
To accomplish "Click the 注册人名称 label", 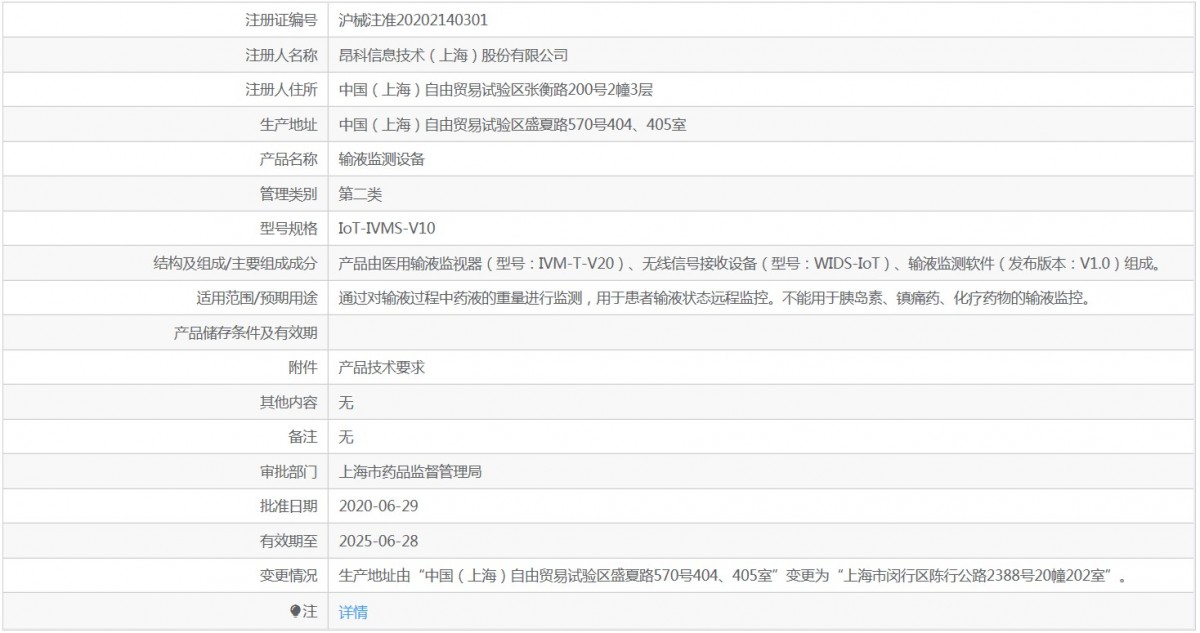I will point(281,54).
